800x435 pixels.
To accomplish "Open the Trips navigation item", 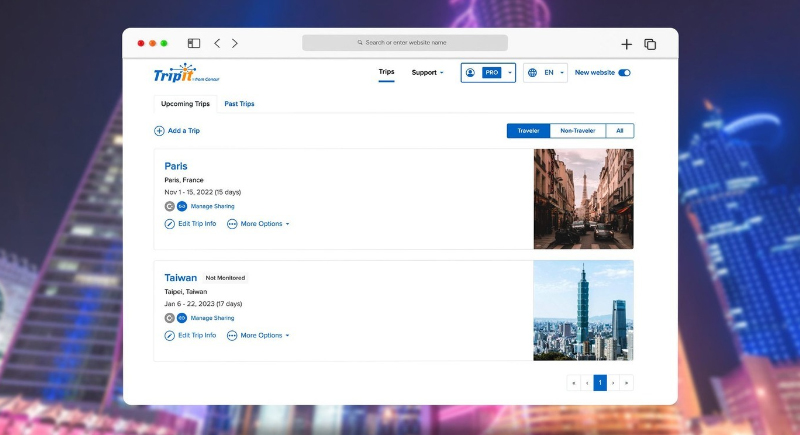I will point(386,73).
